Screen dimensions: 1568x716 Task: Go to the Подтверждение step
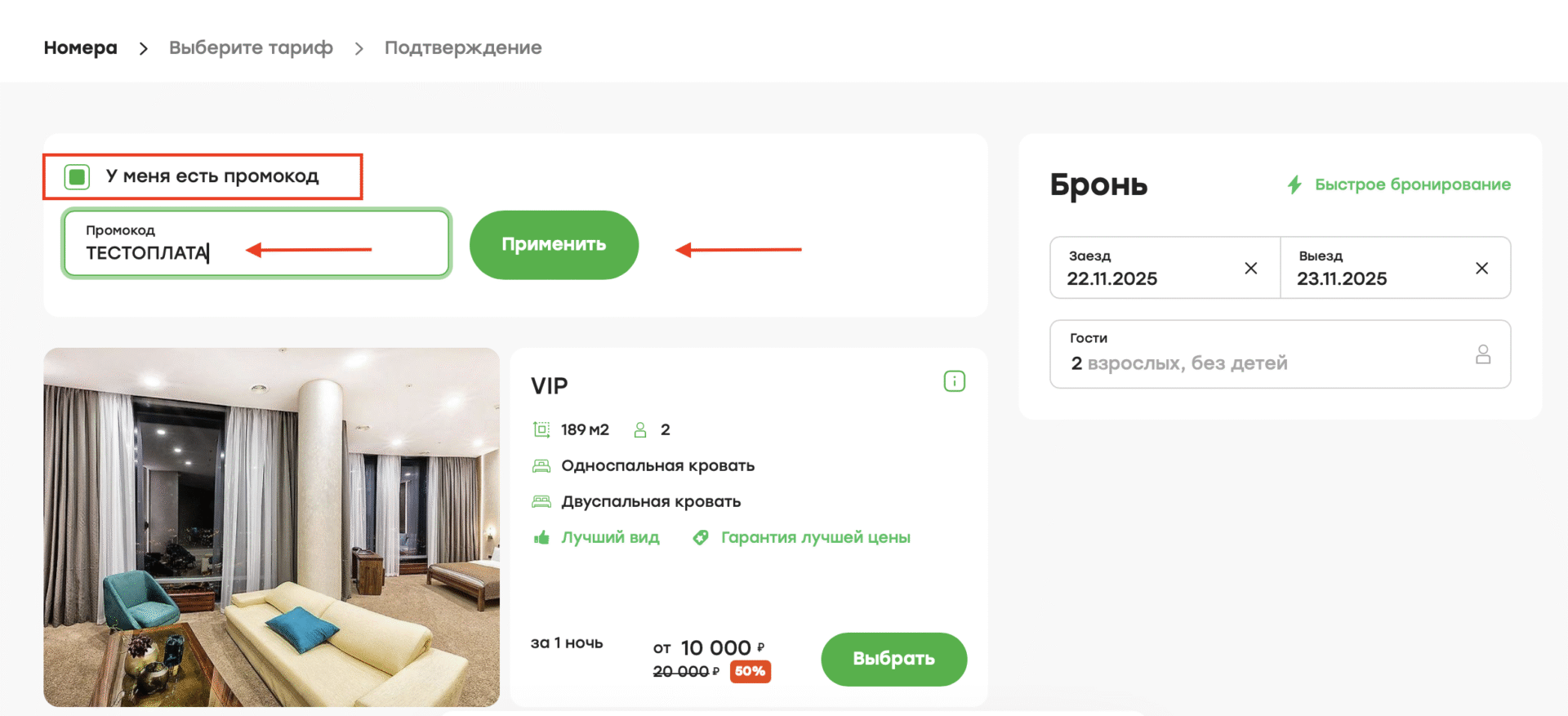tap(463, 48)
